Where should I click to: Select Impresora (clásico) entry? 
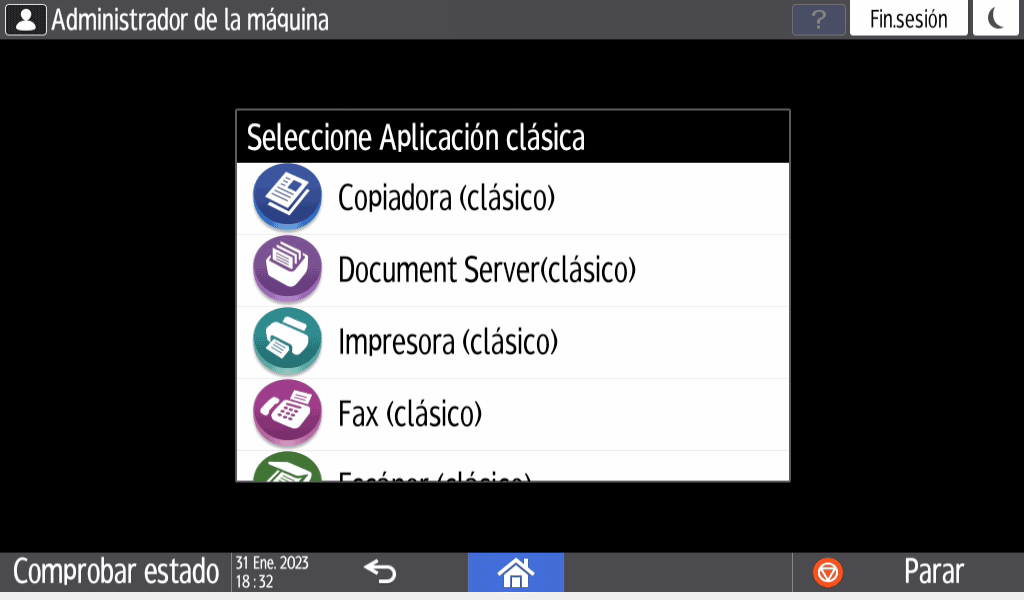(513, 342)
